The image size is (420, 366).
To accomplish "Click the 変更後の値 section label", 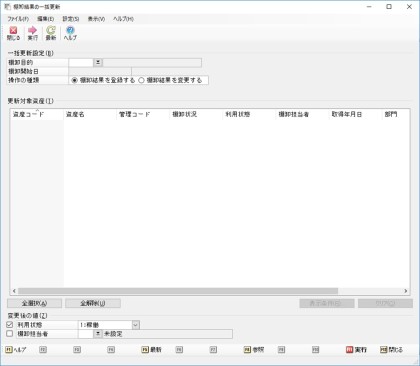I will (x=27, y=315).
